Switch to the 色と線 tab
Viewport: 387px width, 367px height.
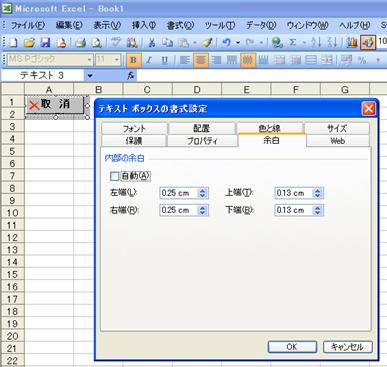click(x=269, y=128)
